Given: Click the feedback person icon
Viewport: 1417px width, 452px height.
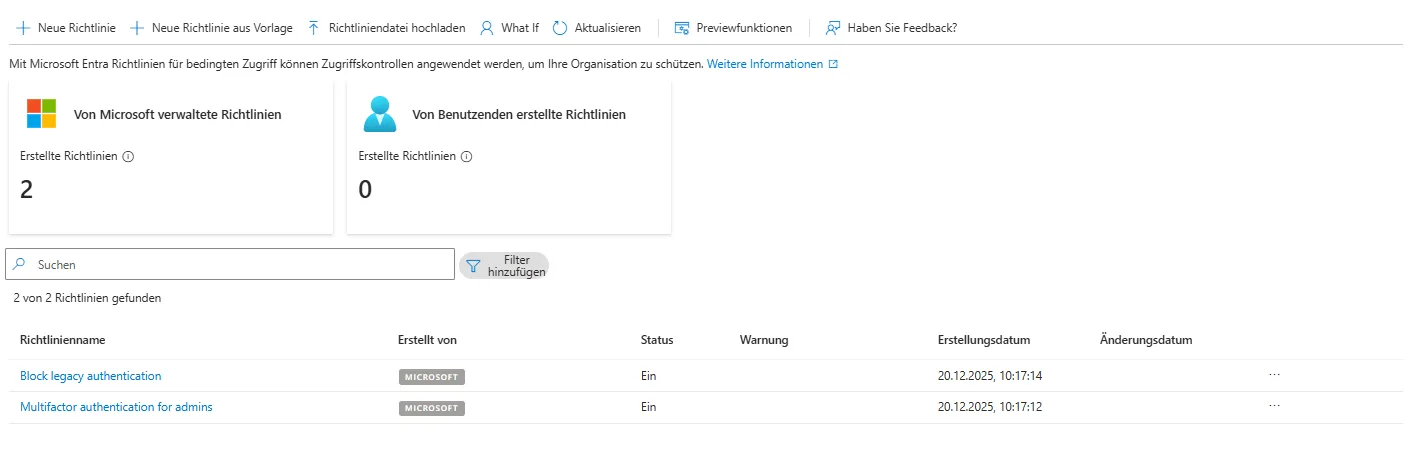Looking at the screenshot, I should [x=832, y=28].
